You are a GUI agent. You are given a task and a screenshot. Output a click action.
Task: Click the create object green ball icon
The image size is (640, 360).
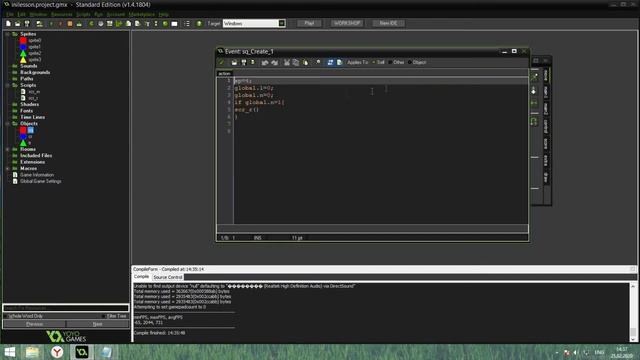[165, 23]
